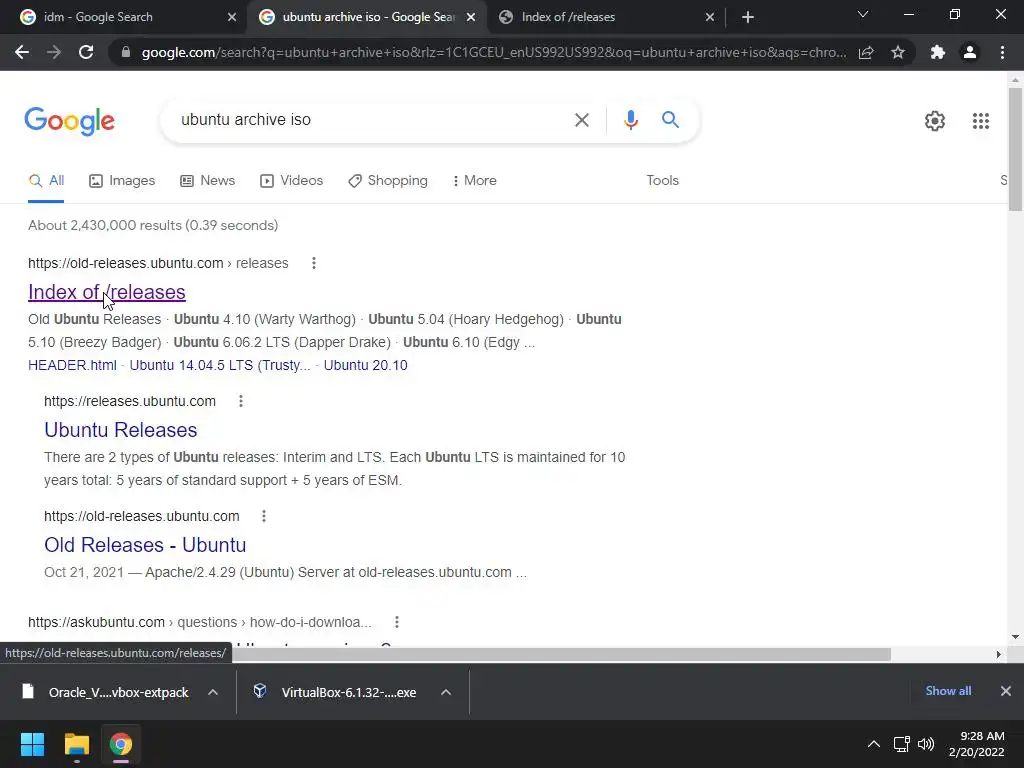Image resolution: width=1024 pixels, height=768 pixels.
Task: Open the Ubuntu 14.04.5 LTS sitelink
Action: (x=219, y=365)
